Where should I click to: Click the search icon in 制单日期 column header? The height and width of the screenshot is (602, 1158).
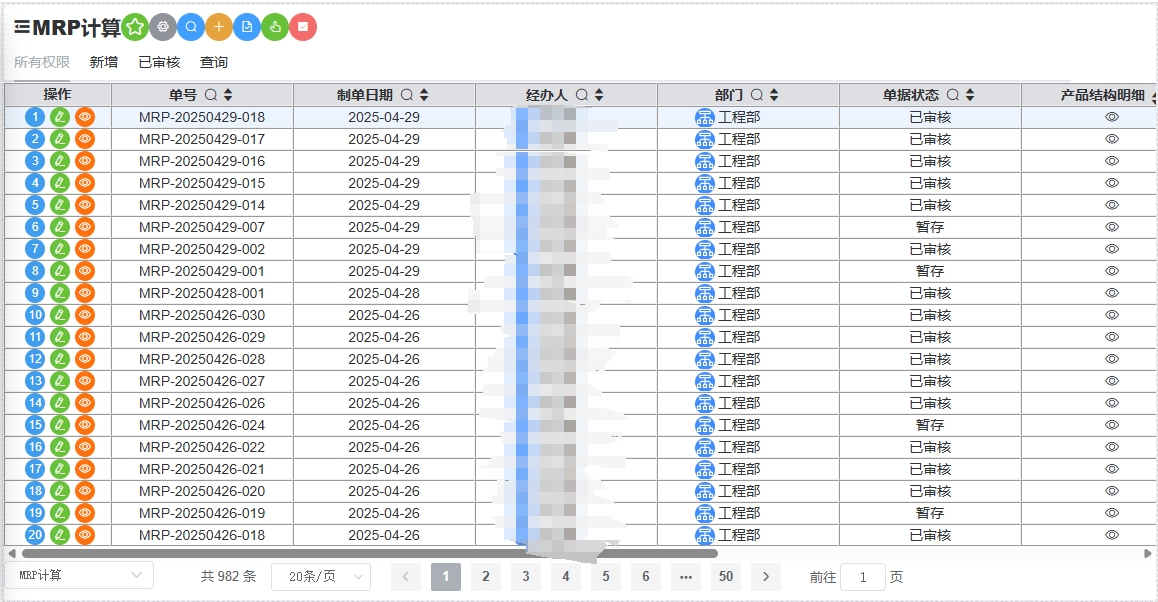click(x=407, y=95)
